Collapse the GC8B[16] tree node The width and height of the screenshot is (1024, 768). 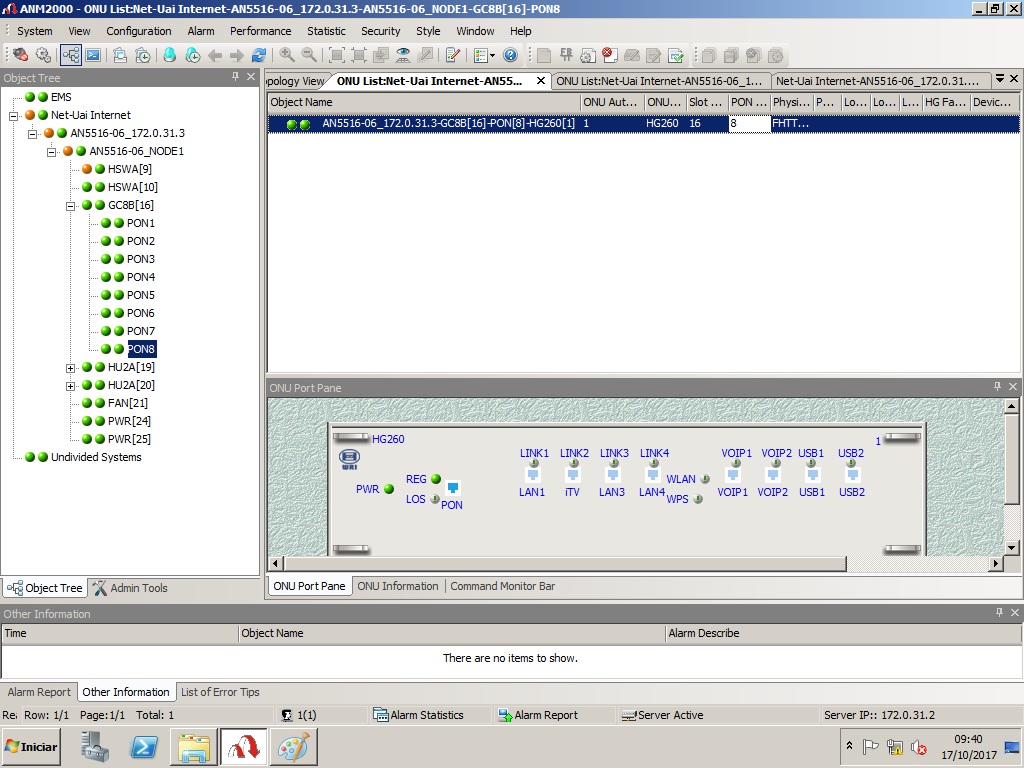coord(71,205)
